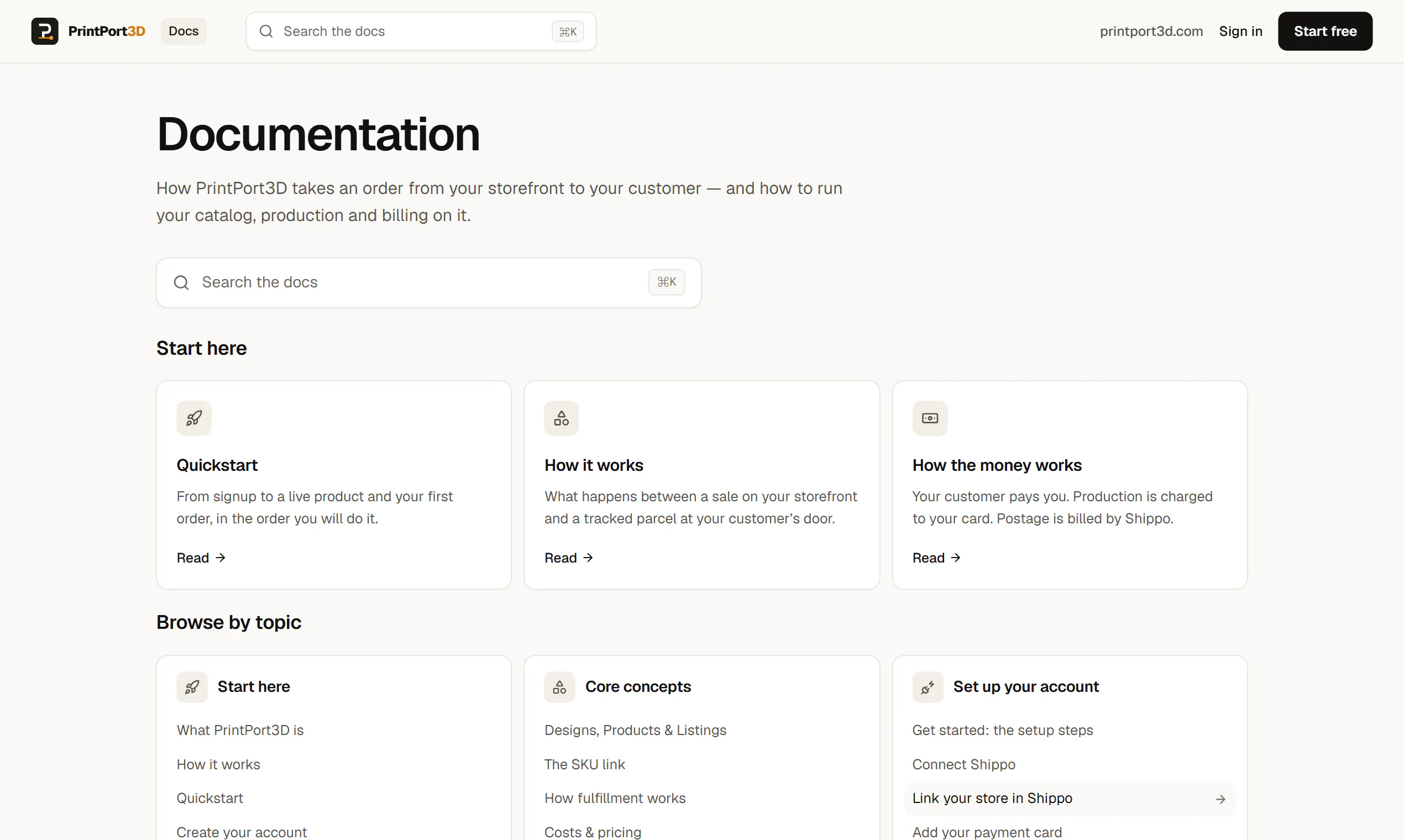The image size is (1404, 840).
Task: Open the Start here topic heading
Action: (254, 686)
